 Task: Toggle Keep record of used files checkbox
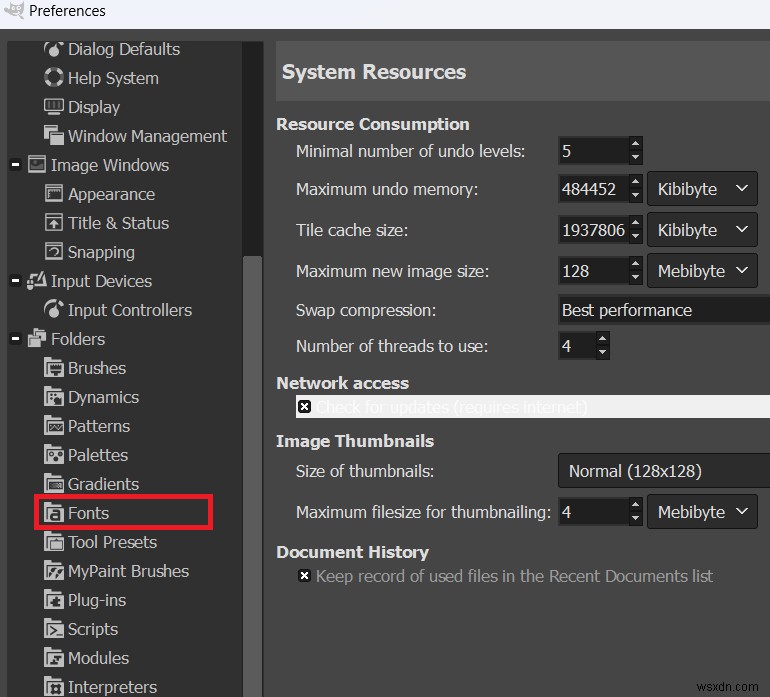(x=304, y=575)
